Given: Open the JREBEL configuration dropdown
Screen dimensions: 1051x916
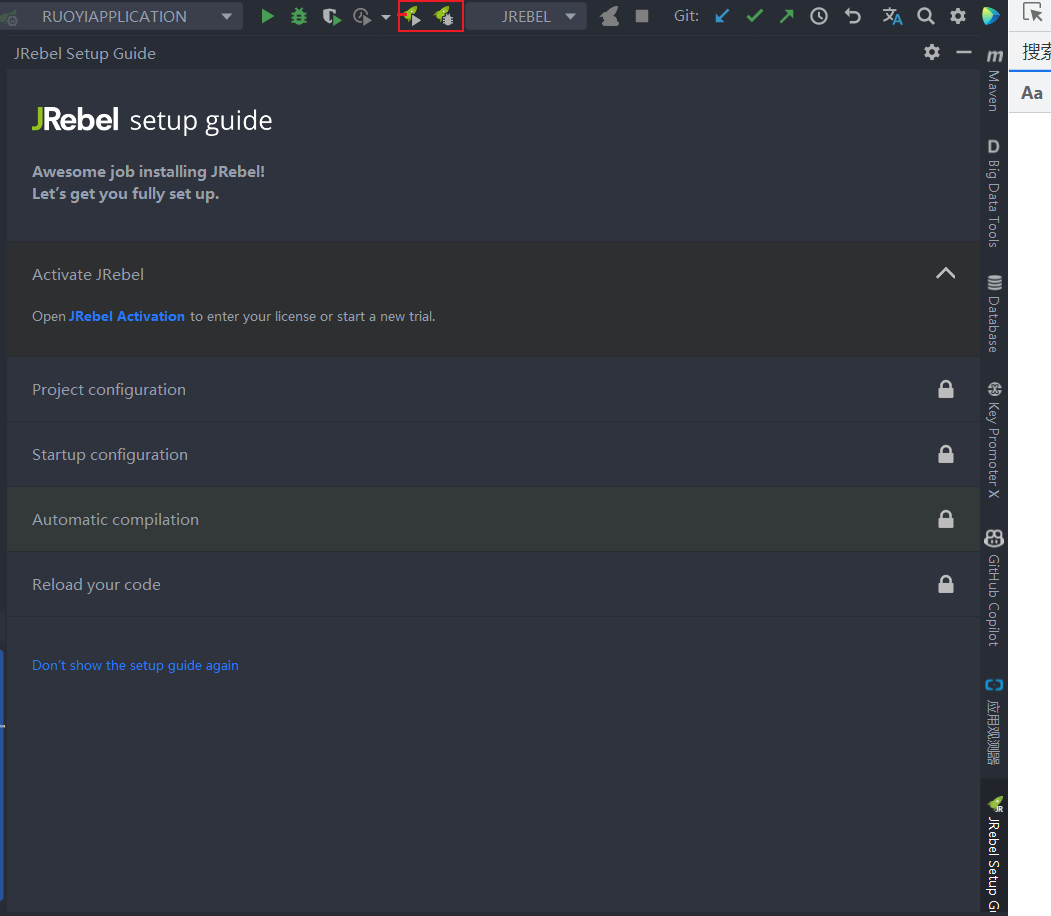Looking at the screenshot, I should tap(526, 16).
